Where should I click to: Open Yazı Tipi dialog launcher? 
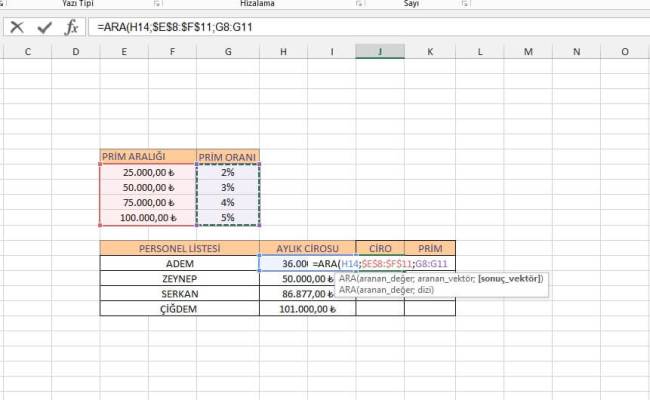(x=157, y=3)
